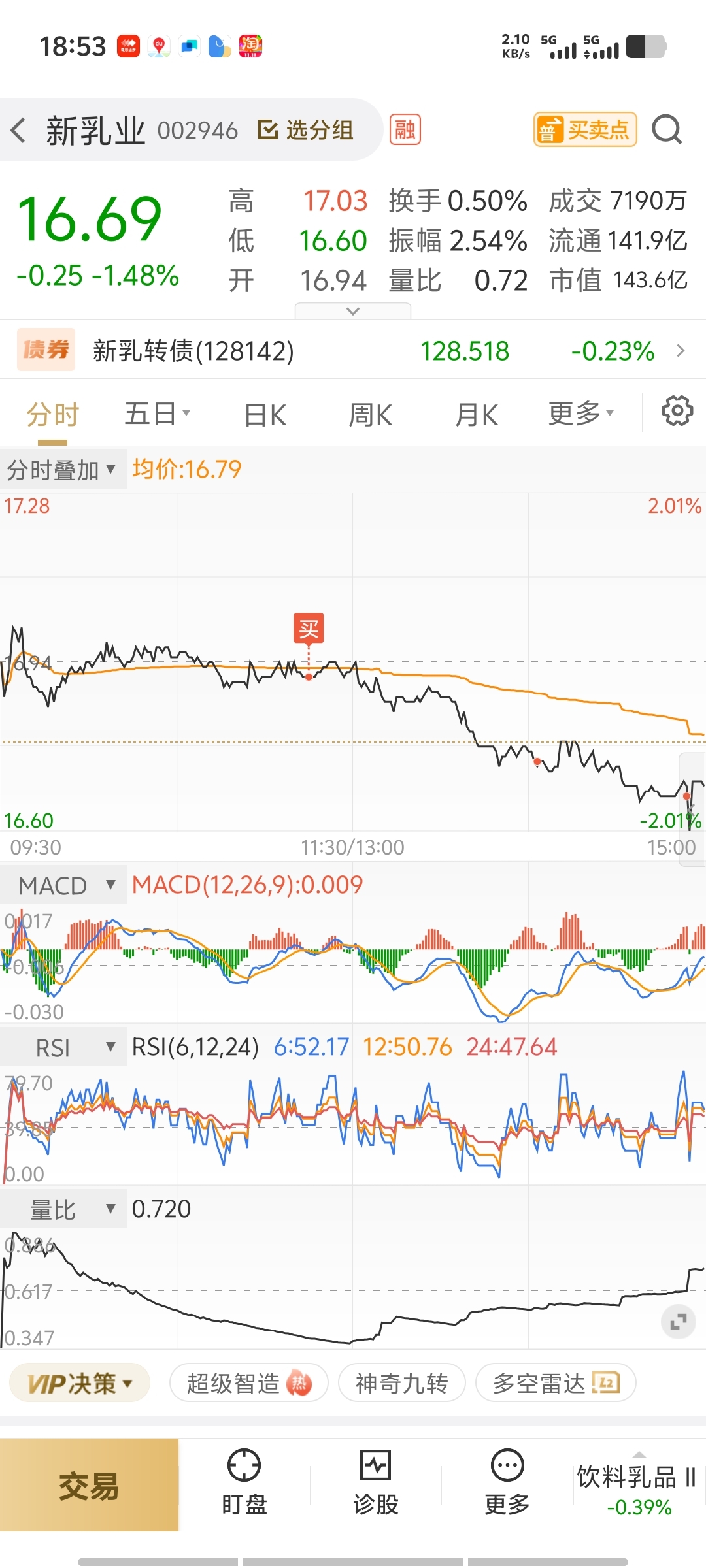The image size is (706, 1568).
Task: Select the 超级智造 indicator chip
Action: tap(249, 1383)
